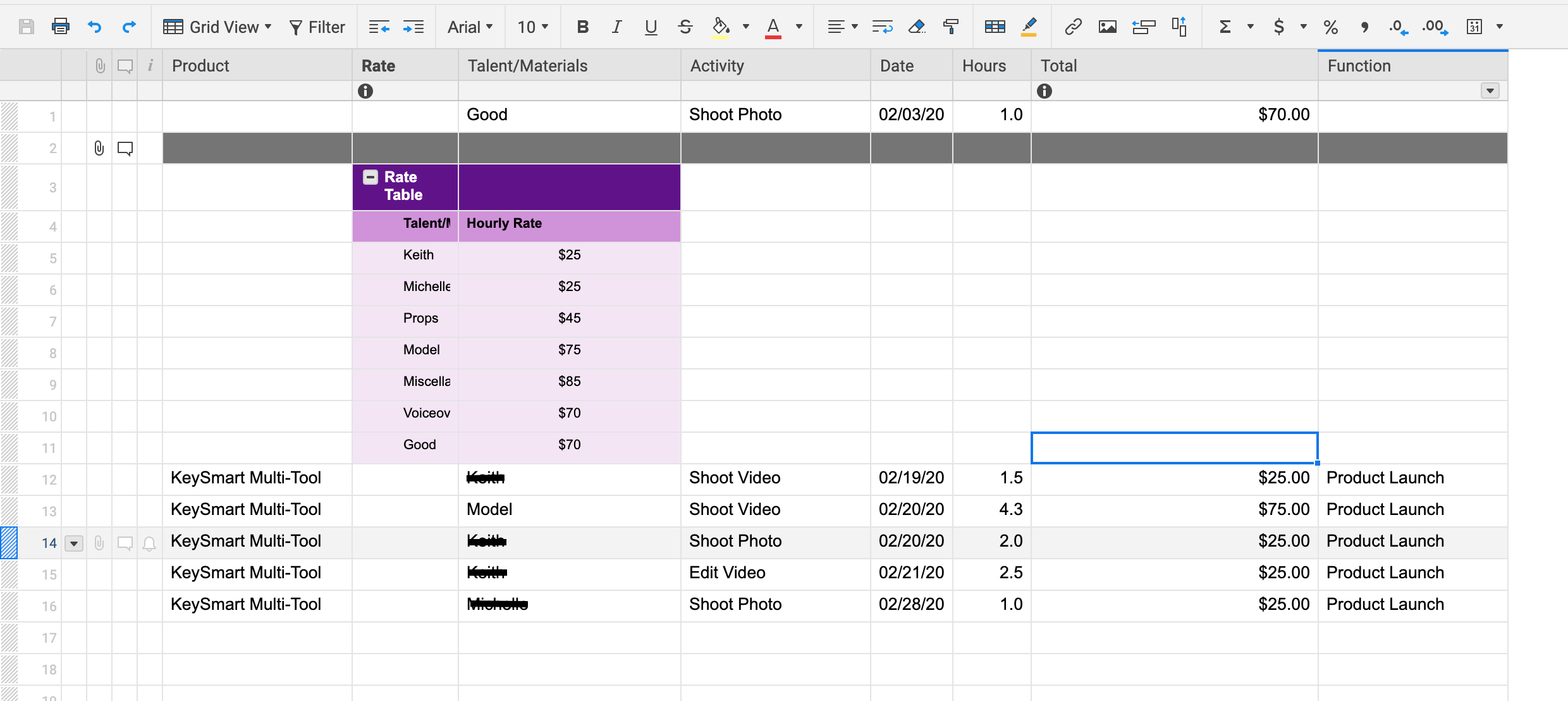Open the fill color dropdown arrow
Viewport: 1568px width, 701px height.
pos(746,27)
